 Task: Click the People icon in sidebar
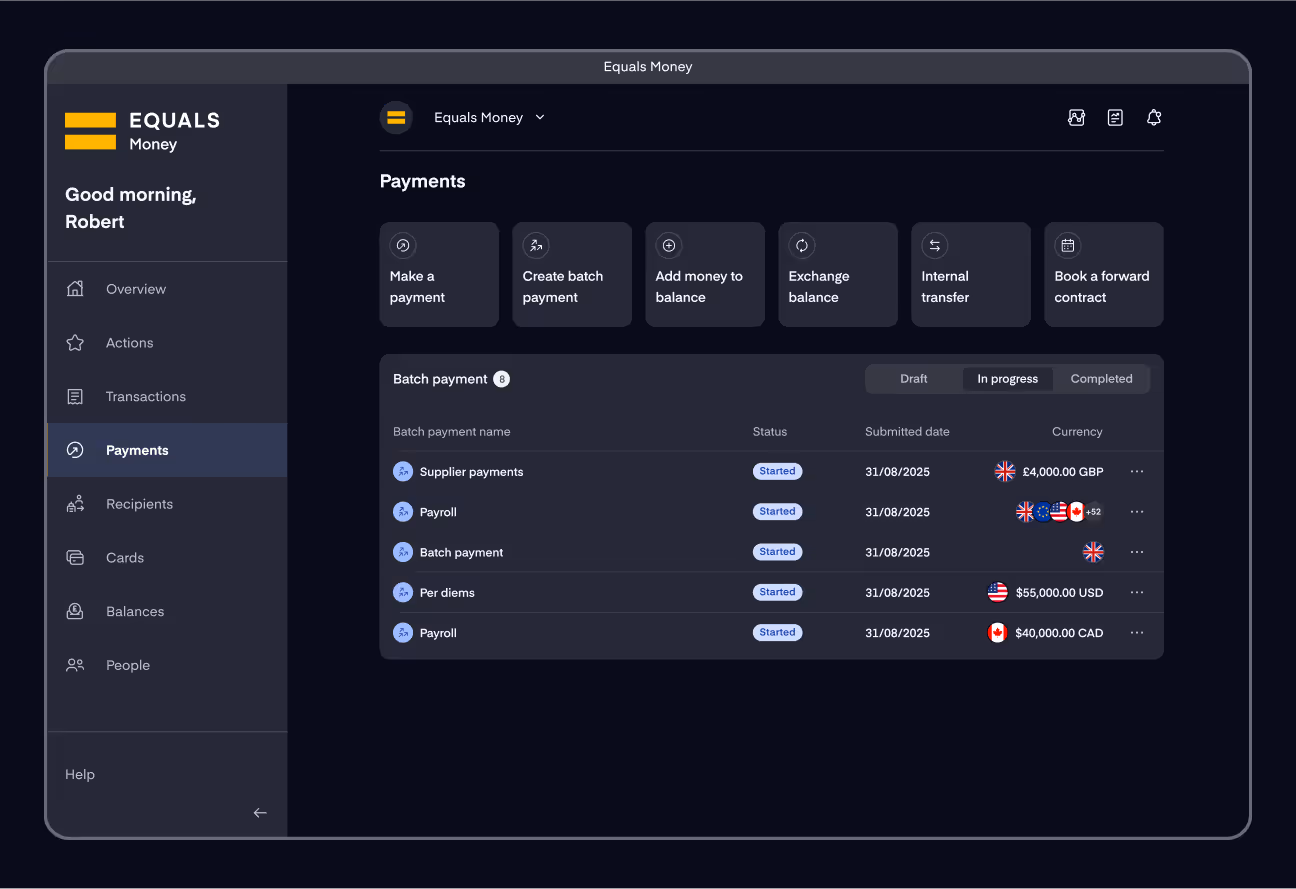coord(75,665)
